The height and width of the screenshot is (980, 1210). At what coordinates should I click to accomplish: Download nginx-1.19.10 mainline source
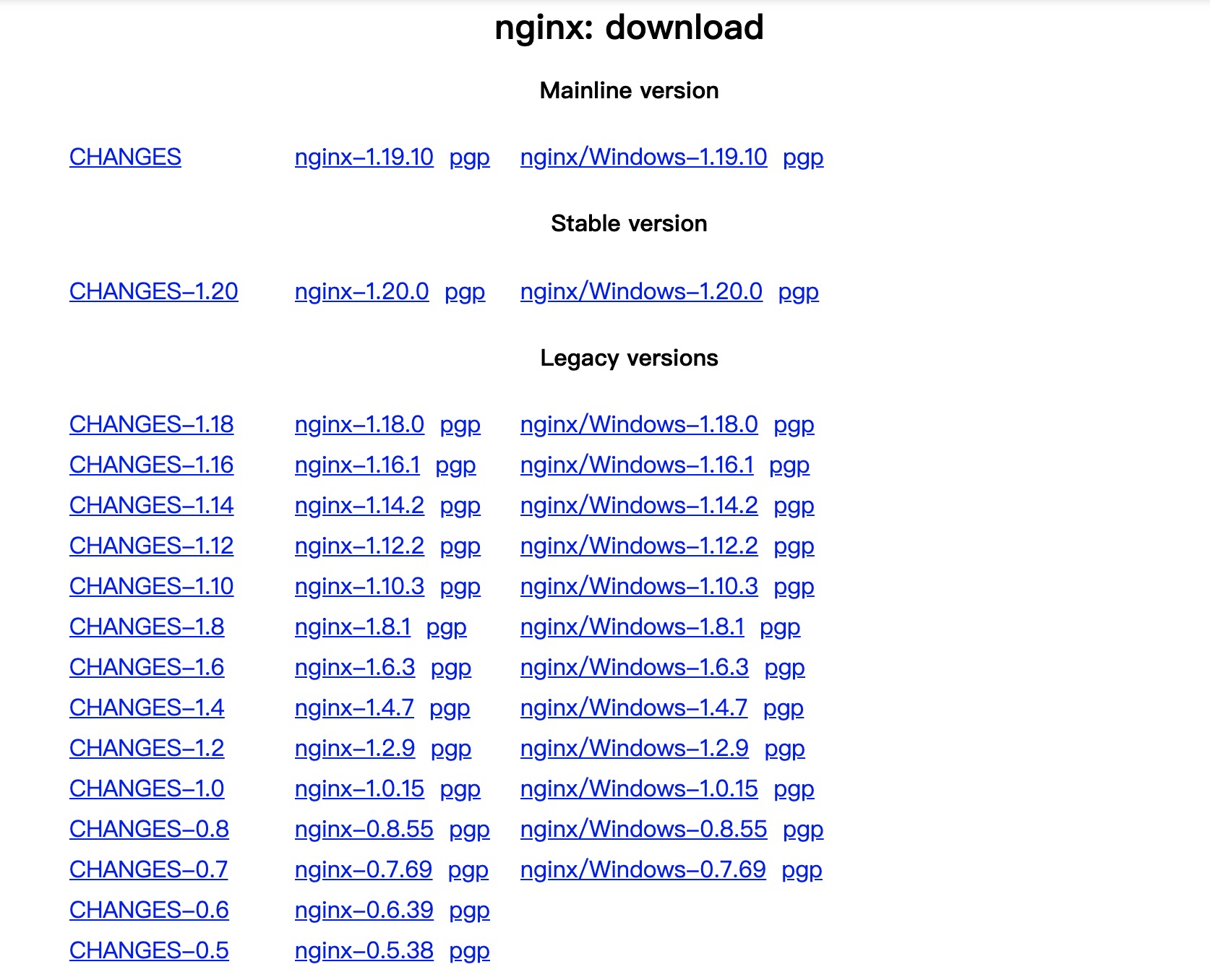pos(364,157)
